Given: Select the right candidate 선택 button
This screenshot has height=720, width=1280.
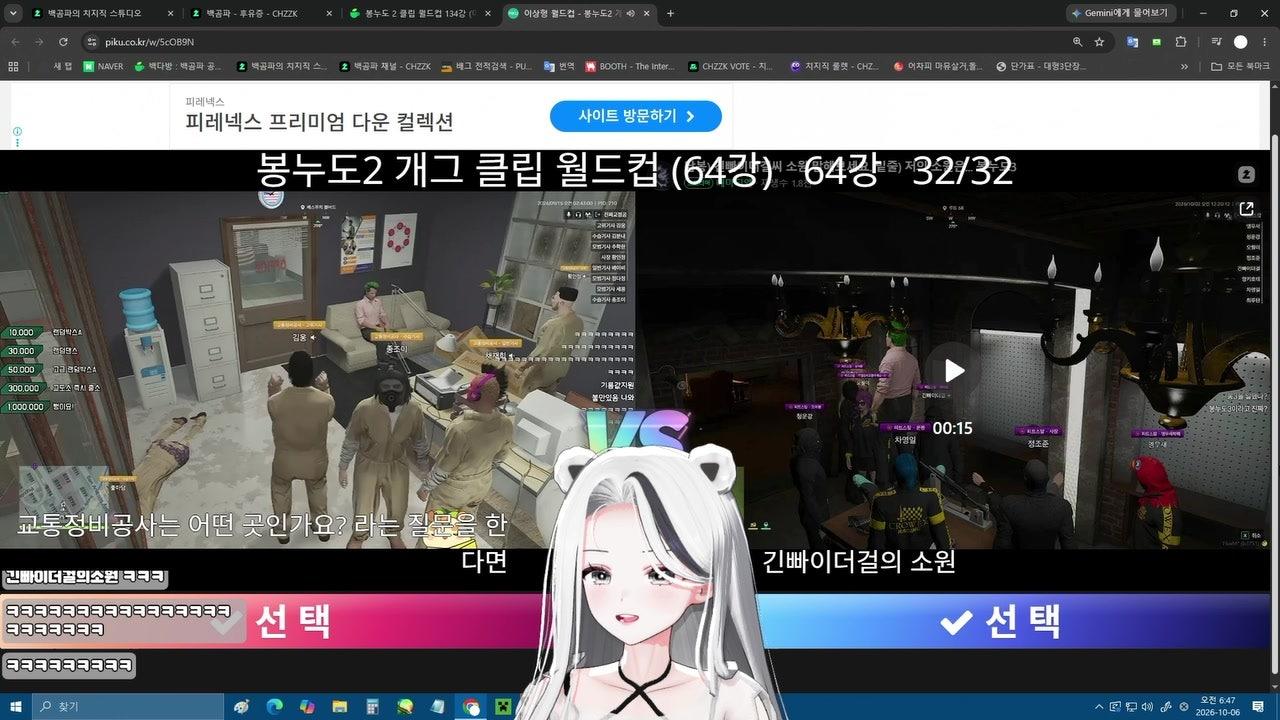Looking at the screenshot, I should pos(1002,622).
